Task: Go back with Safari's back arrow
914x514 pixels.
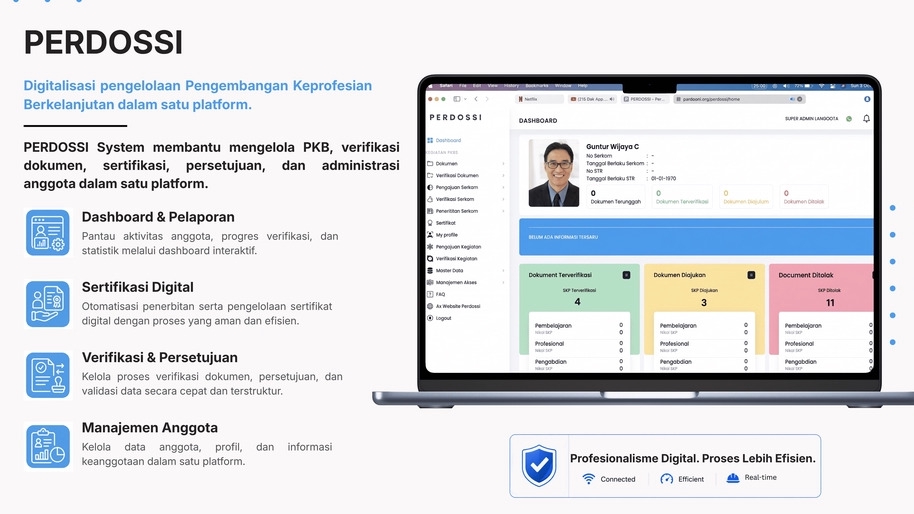Action: pos(476,99)
